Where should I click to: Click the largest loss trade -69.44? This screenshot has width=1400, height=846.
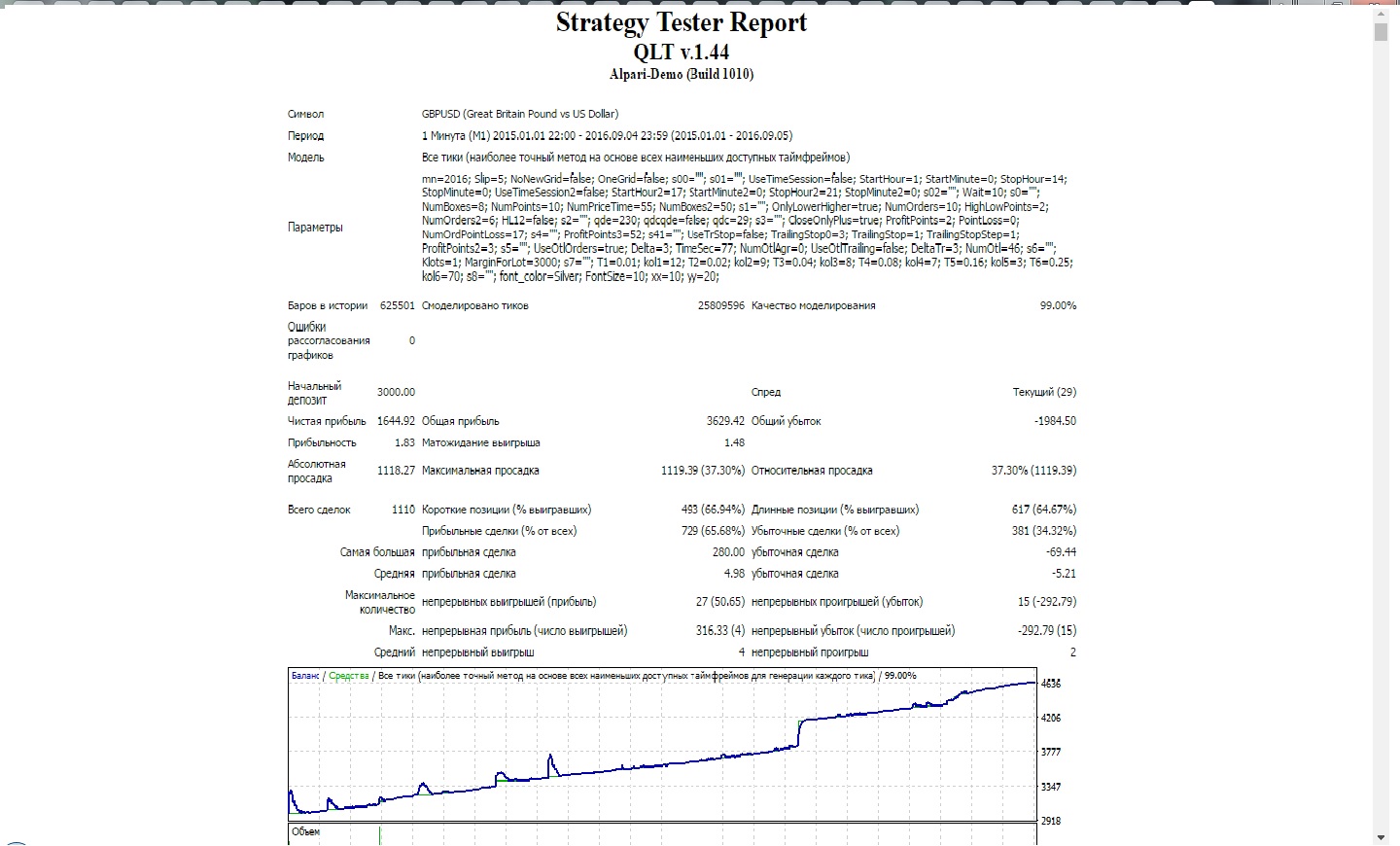1061,552
